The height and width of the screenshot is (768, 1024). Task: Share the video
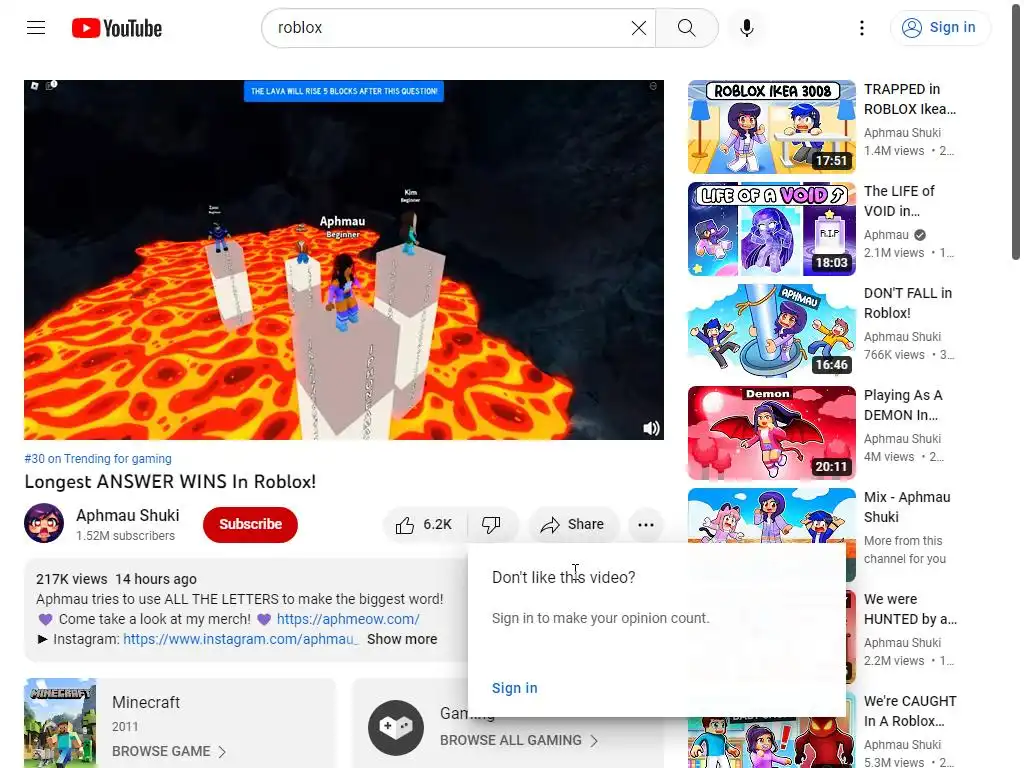click(x=573, y=524)
